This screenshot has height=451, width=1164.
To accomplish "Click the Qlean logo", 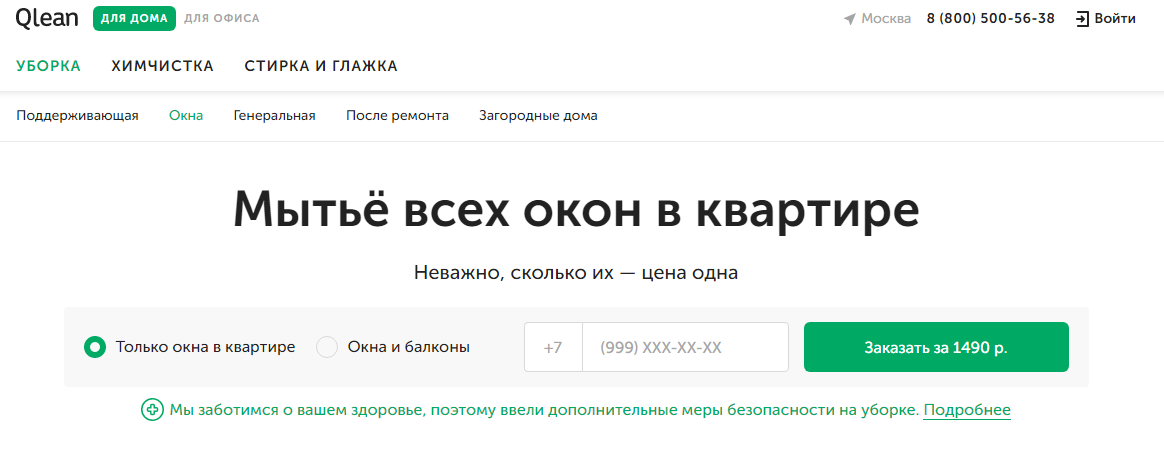I will click(47, 19).
